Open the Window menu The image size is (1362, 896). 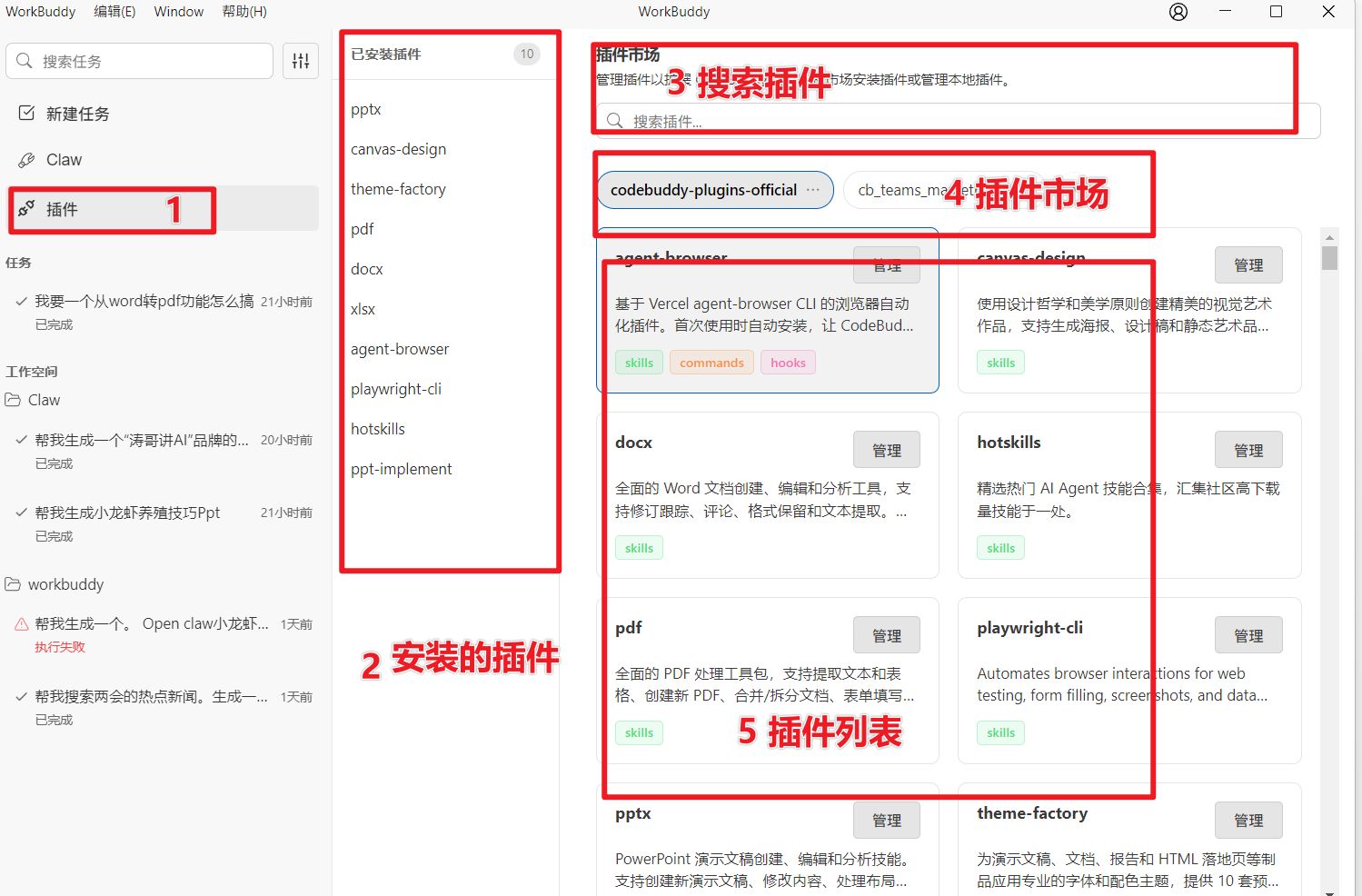[178, 12]
